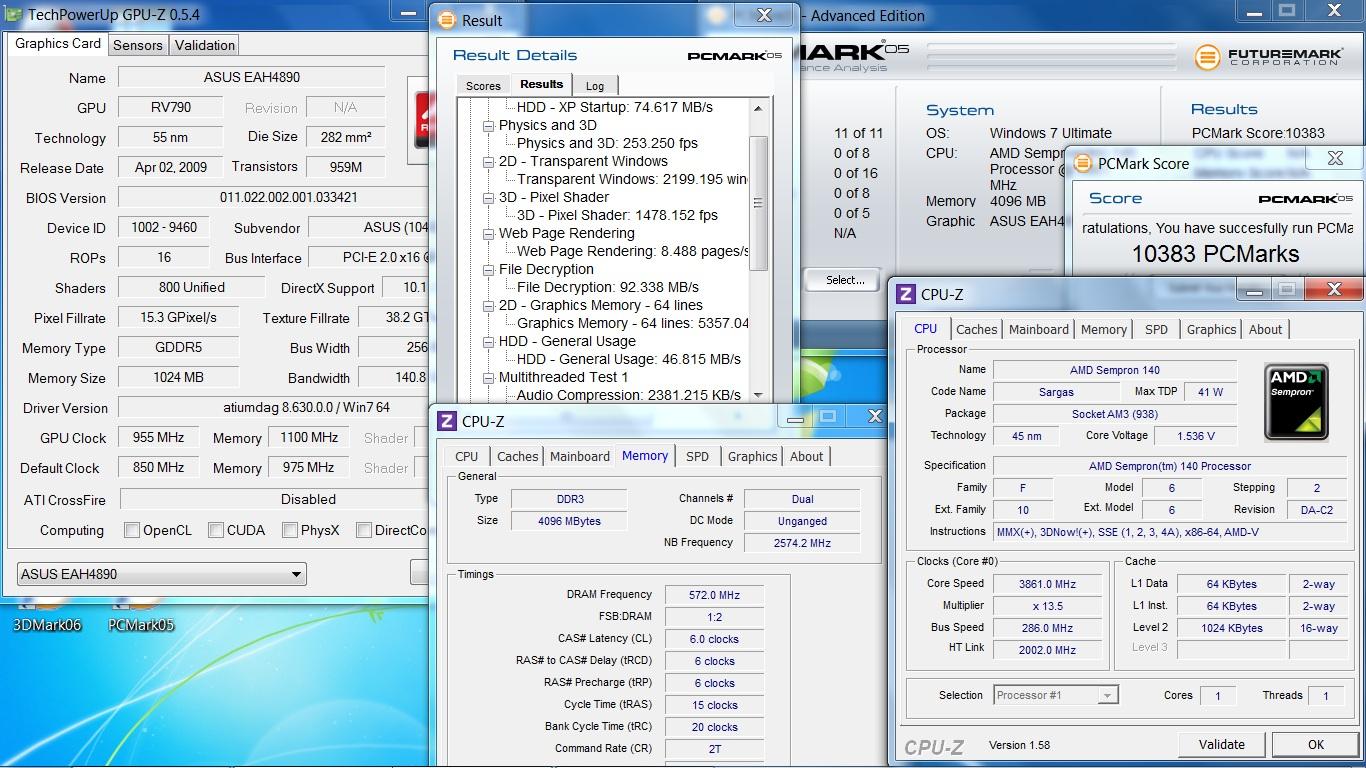Image resolution: width=1366 pixels, height=768 pixels.
Task: Click the CPU-Z memory window Z icon
Action: tap(447, 421)
